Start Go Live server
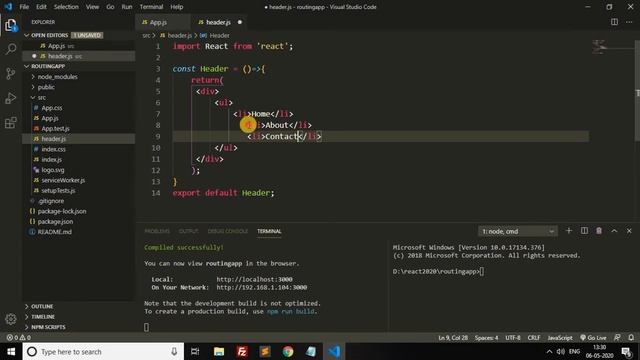Image resolution: width=640 pixels, height=360 pixels. tap(593, 338)
